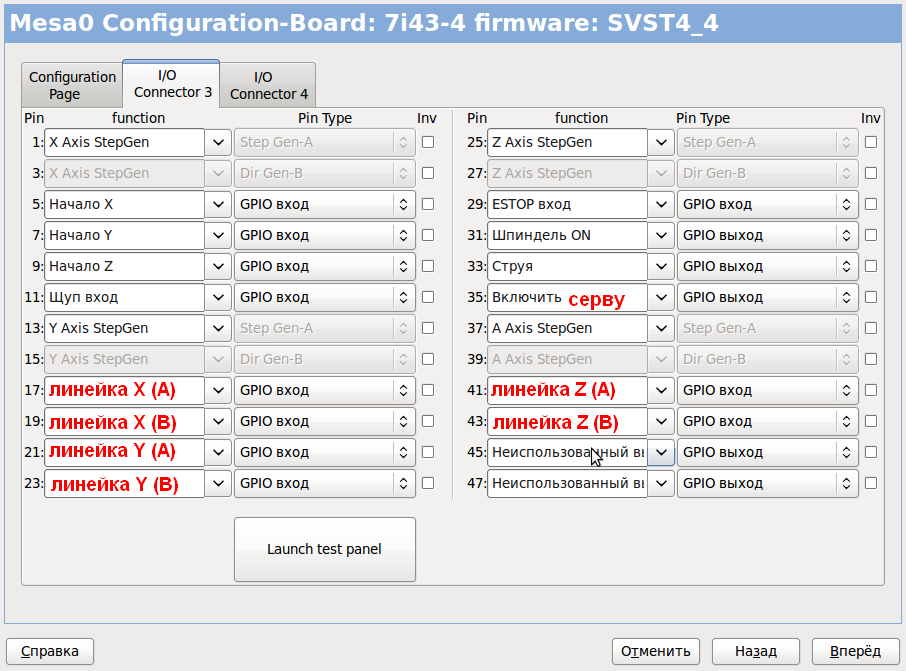906x671 pixels.
Task: Open function dropdown arrow for pin 31
Action: [661, 235]
